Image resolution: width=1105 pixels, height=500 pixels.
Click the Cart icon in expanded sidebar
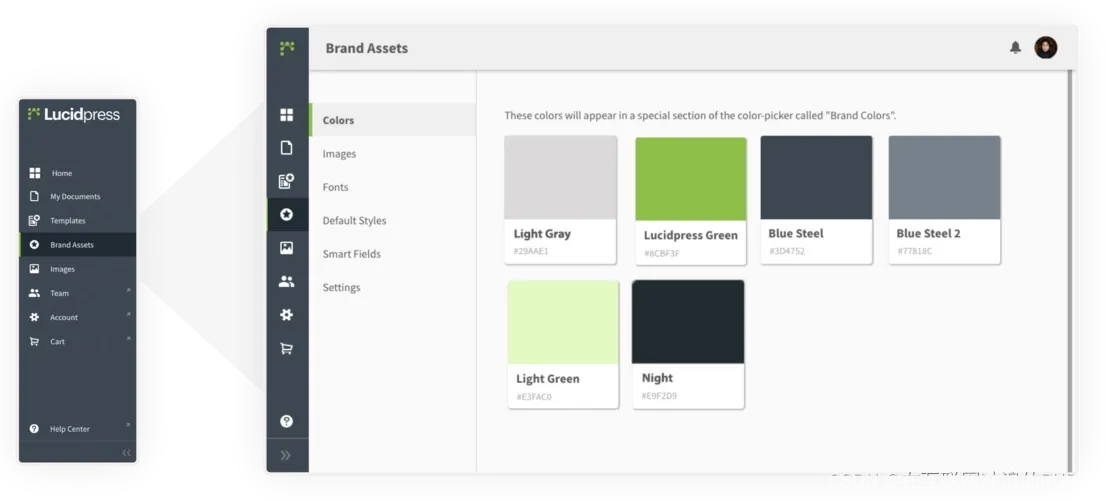(x=34, y=341)
